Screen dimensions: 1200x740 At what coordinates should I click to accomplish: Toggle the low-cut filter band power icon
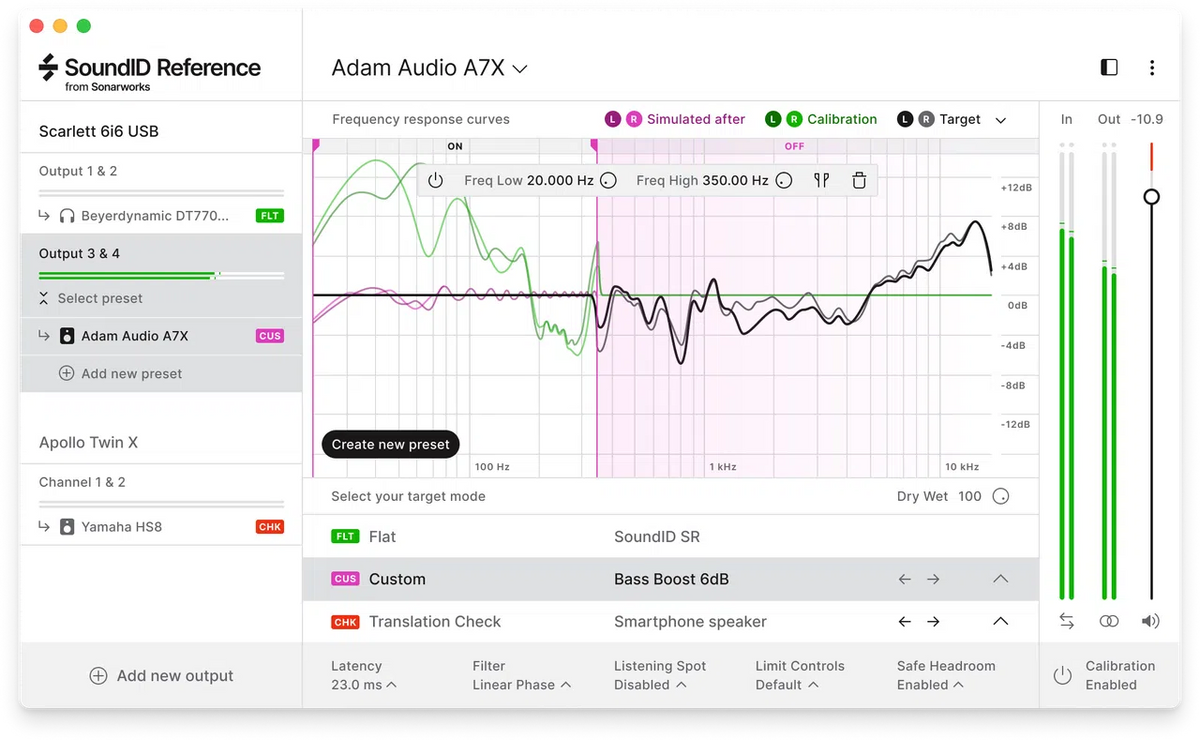pos(433,181)
